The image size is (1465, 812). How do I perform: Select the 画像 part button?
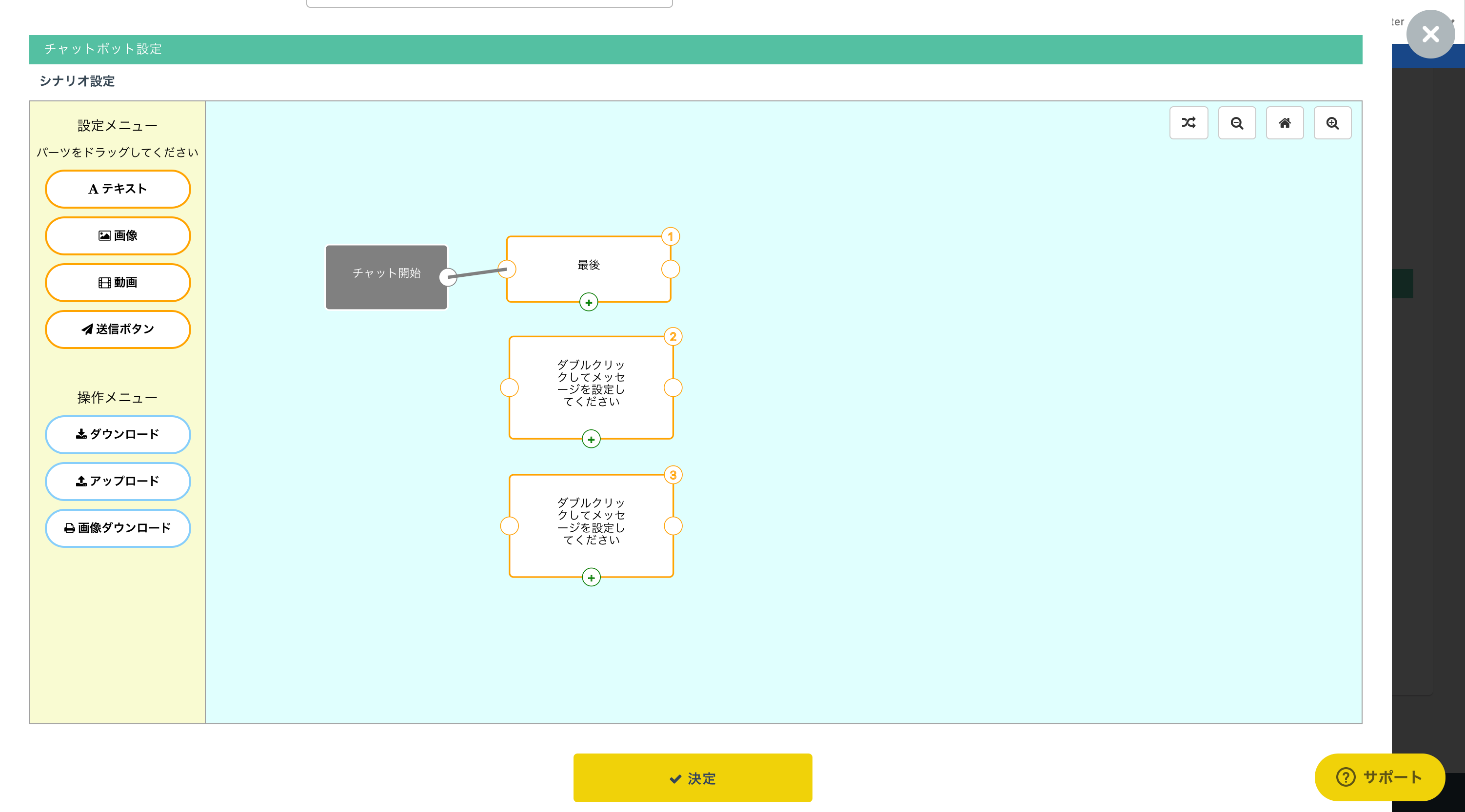pyautogui.click(x=118, y=235)
